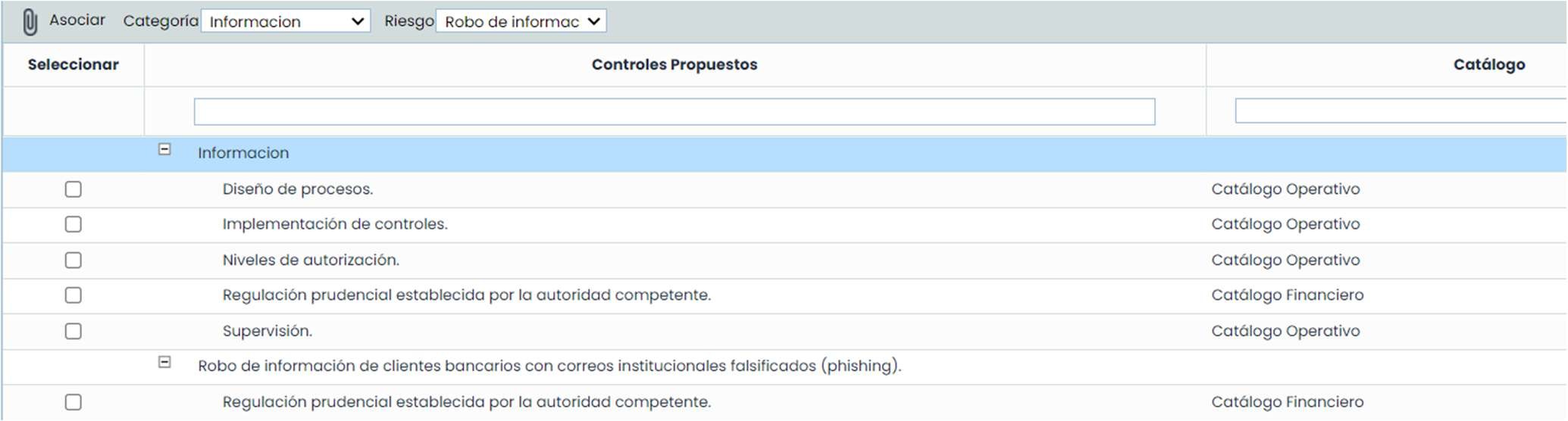
Task: Click the Catálogo filter input field
Action: pos(1399,111)
